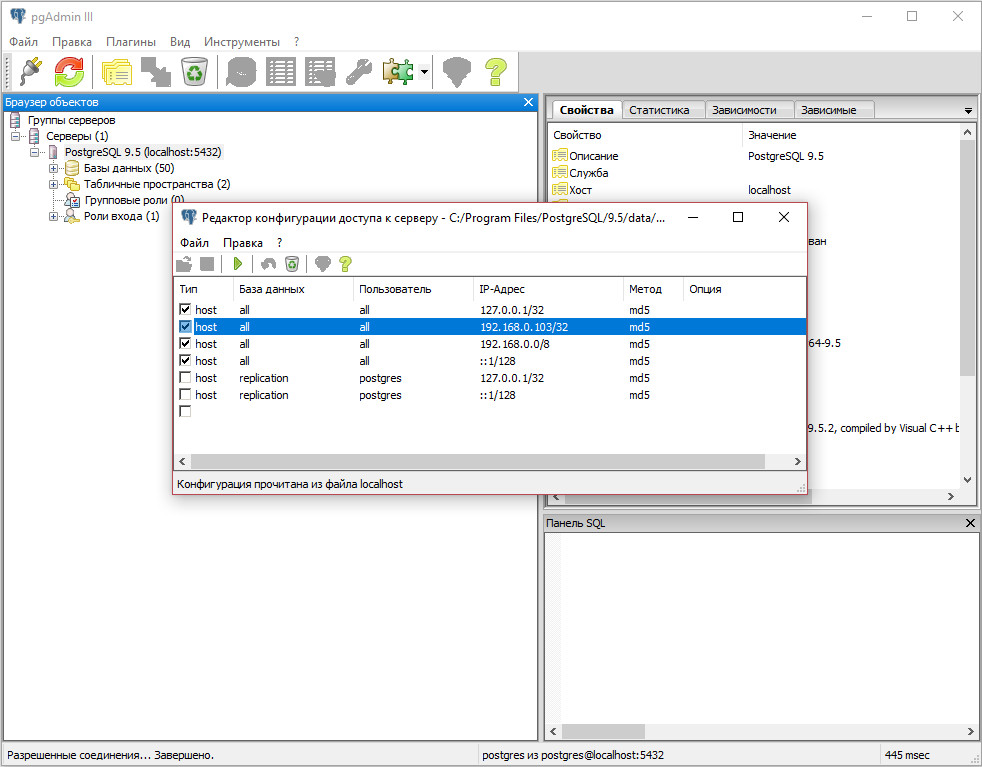Viewport: 982px width, 767px height.
Task: Expand the Роли входа (1) tree node
Action: (54, 216)
